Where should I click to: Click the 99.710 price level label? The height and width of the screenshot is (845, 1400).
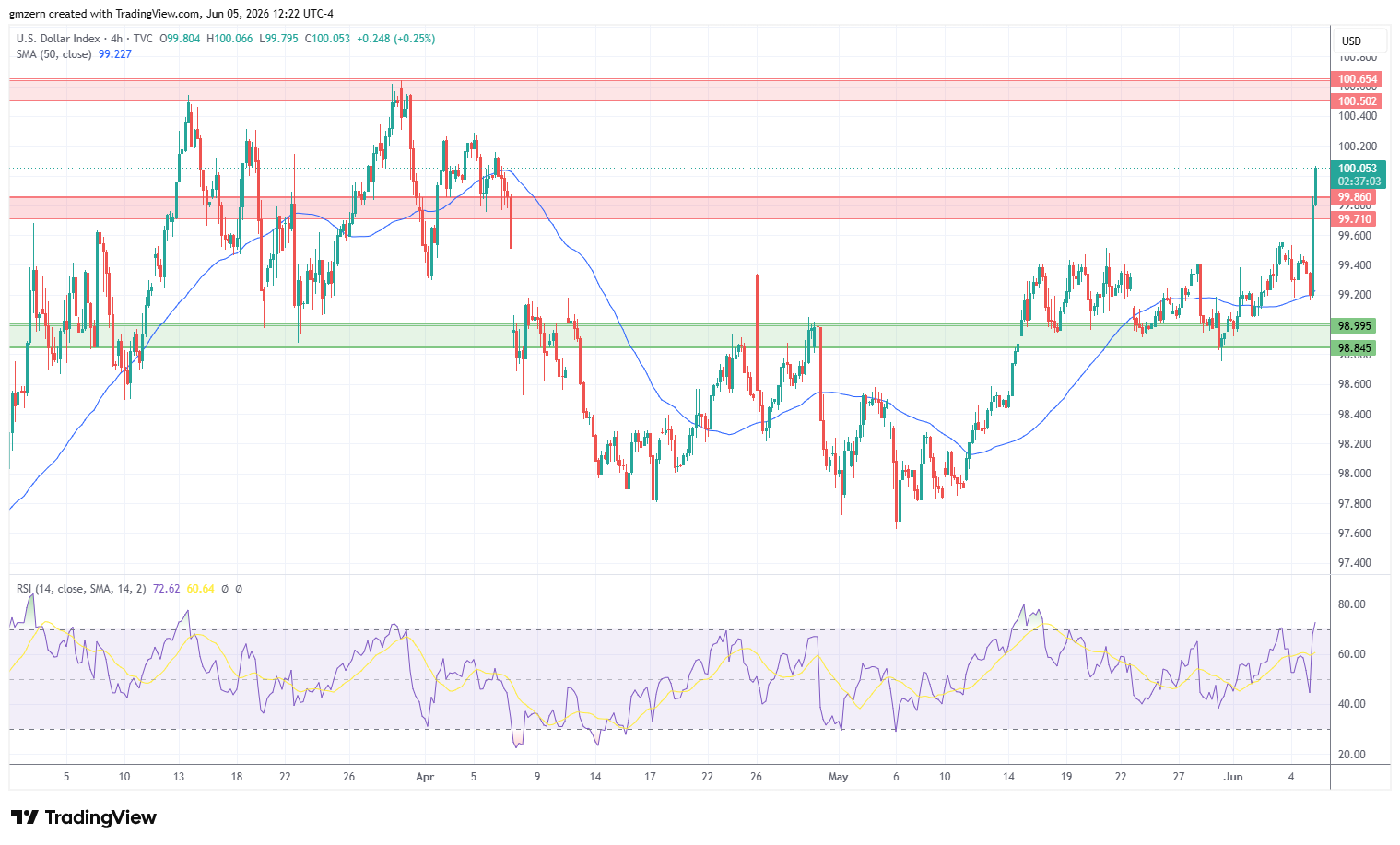click(x=1355, y=219)
